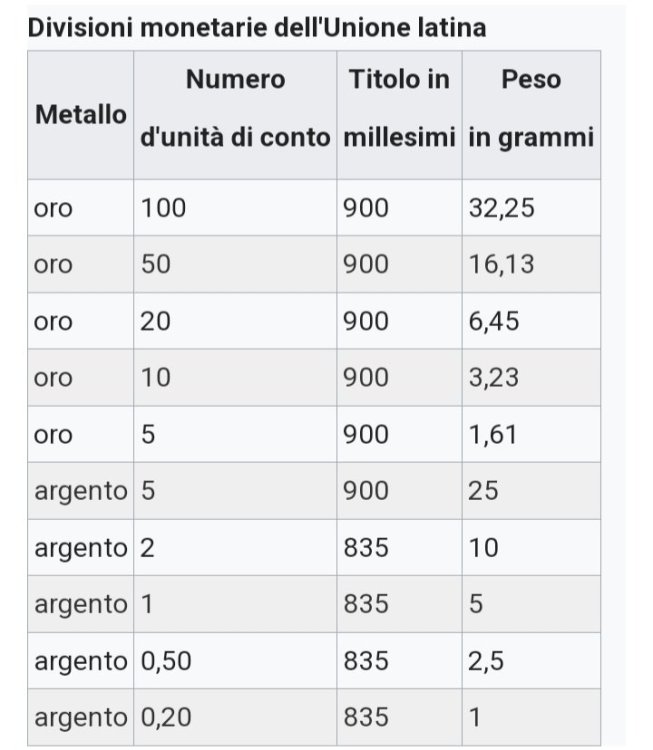Select the weight cell 2,5

pos(485,661)
